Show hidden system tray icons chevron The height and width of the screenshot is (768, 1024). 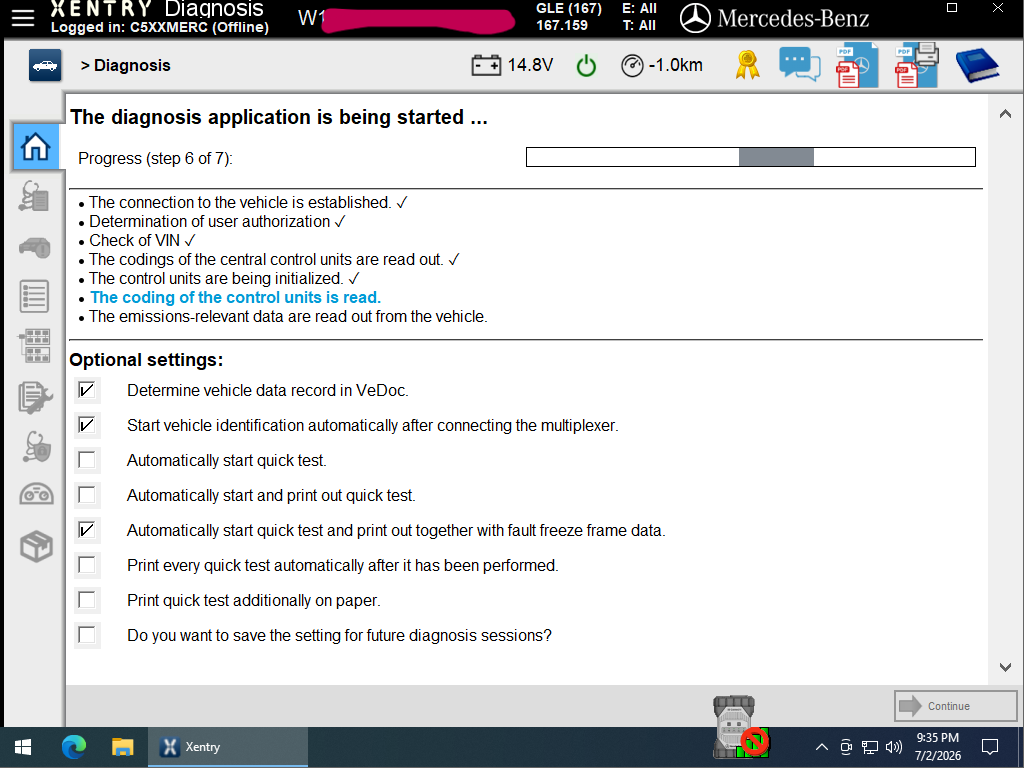tap(822, 746)
